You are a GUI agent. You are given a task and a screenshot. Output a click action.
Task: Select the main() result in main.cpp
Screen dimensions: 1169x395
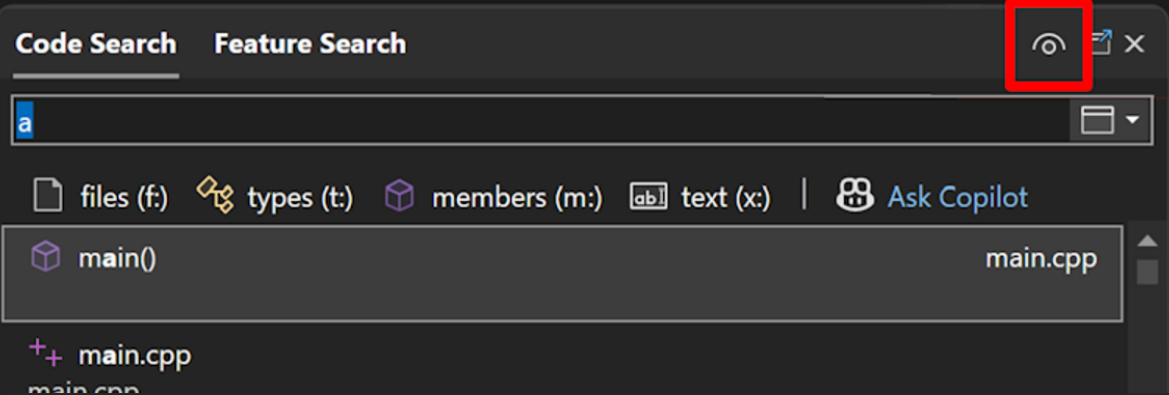pos(563,274)
